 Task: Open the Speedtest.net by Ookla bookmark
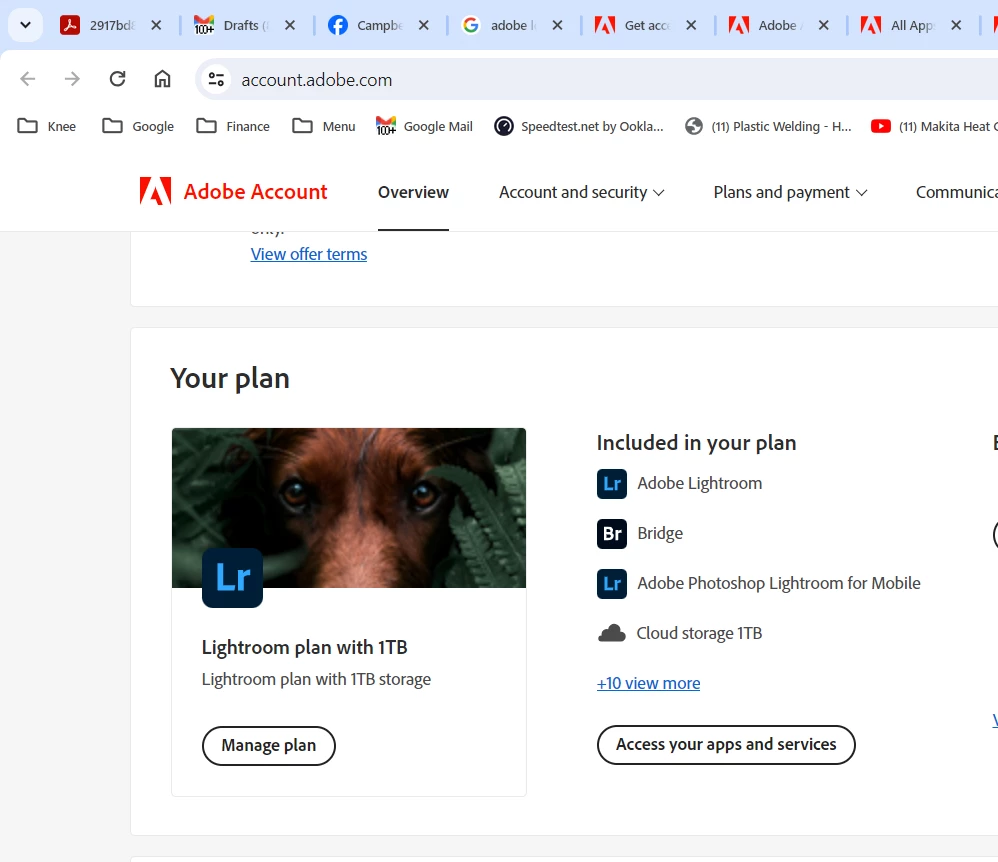pyautogui.click(x=579, y=126)
